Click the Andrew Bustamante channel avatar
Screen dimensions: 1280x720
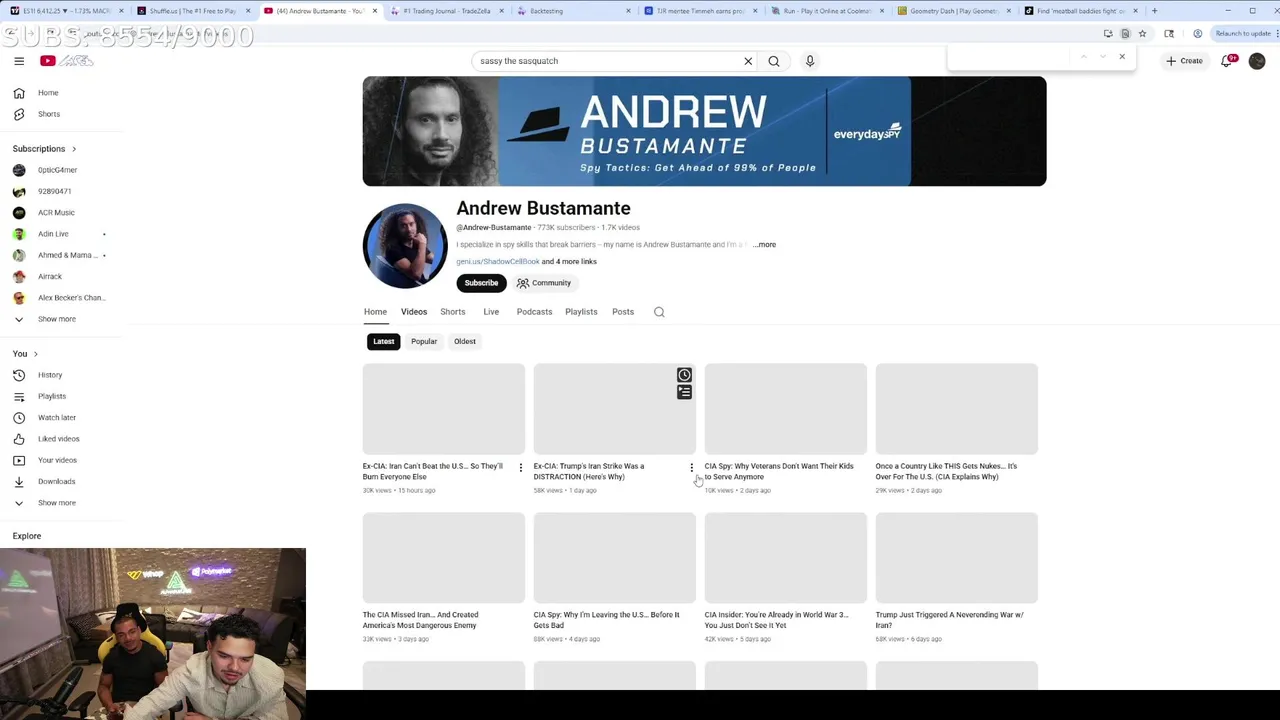pyautogui.click(x=405, y=246)
